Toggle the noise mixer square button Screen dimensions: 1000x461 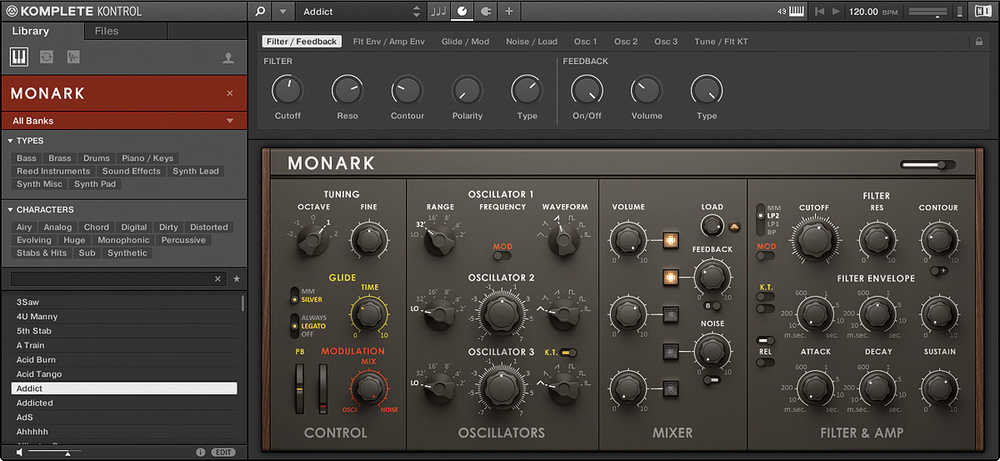pyautogui.click(x=670, y=351)
